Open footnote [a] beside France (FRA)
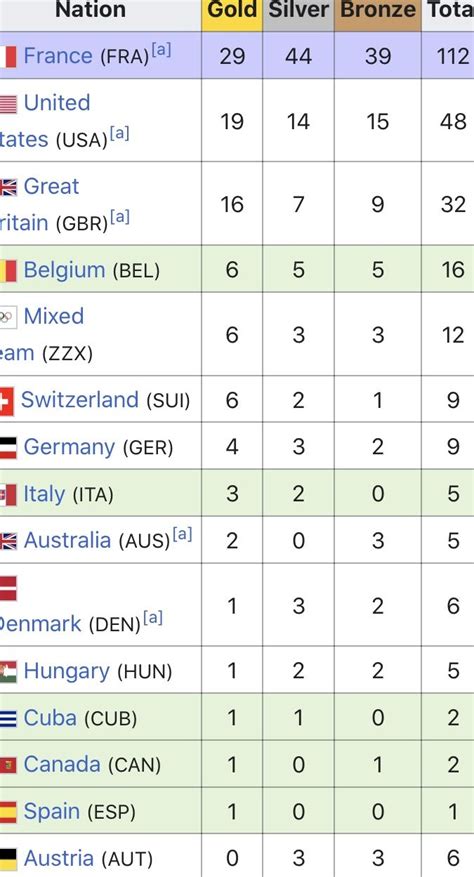Image resolution: width=474 pixels, height=877 pixels. [161, 50]
